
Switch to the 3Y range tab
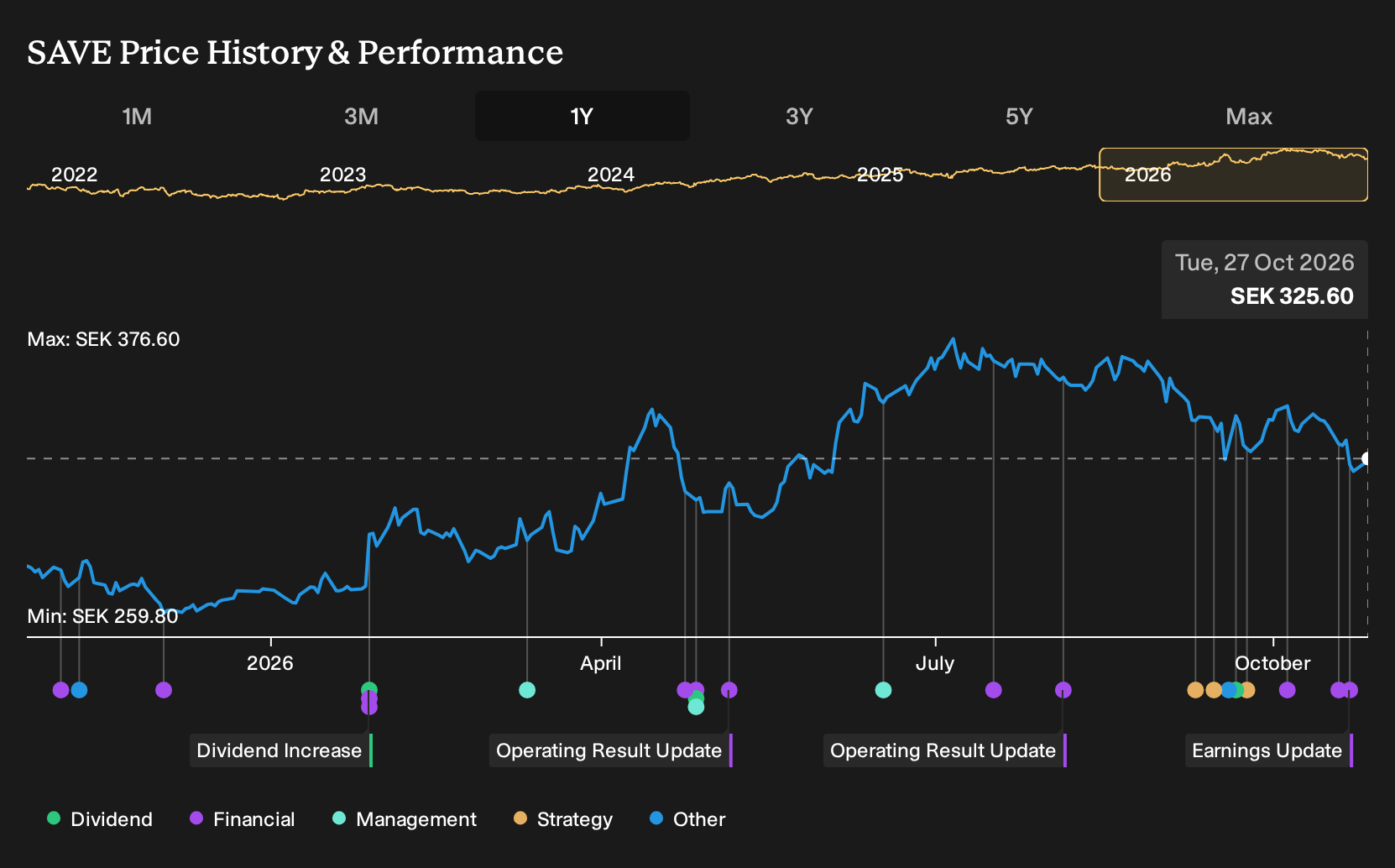click(x=799, y=116)
